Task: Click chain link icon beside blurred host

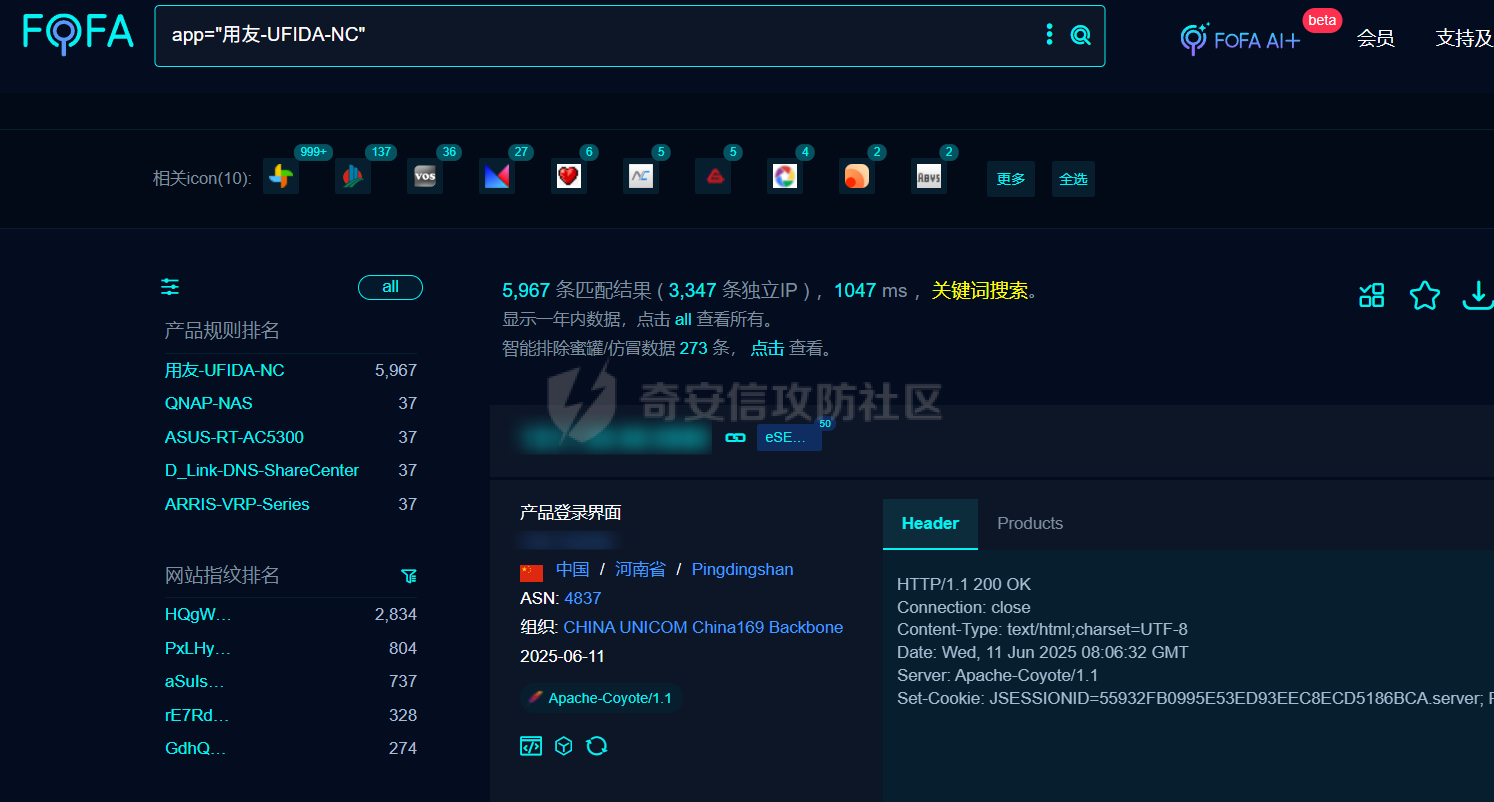Action: [735, 438]
